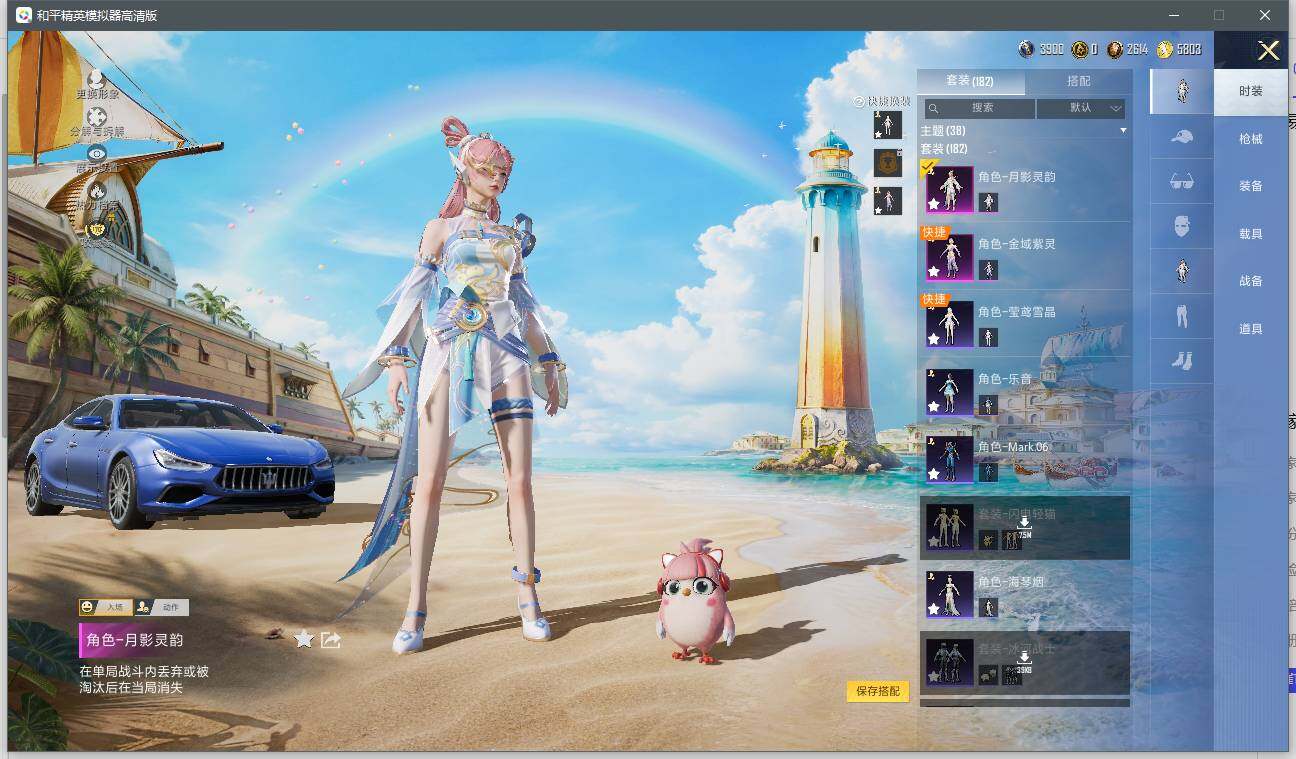Click the small preview icon under 角色-海琴烟
Screen dimensions: 1296x759
pyautogui.click(x=988, y=607)
